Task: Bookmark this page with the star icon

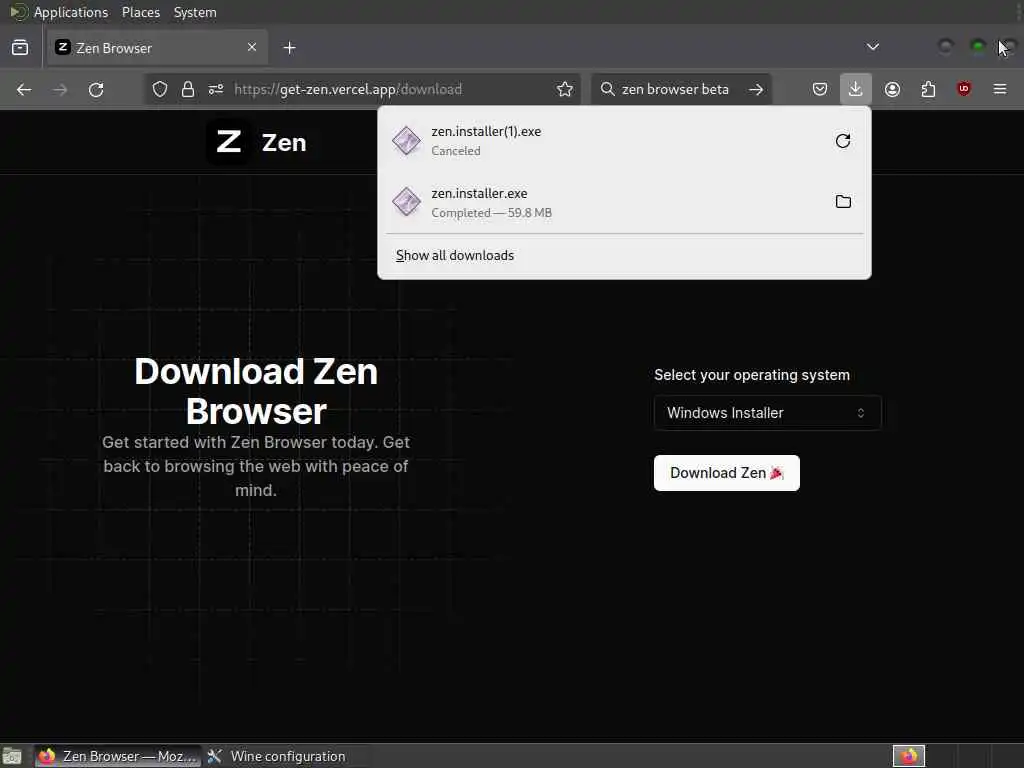Action: click(x=565, y=89)
